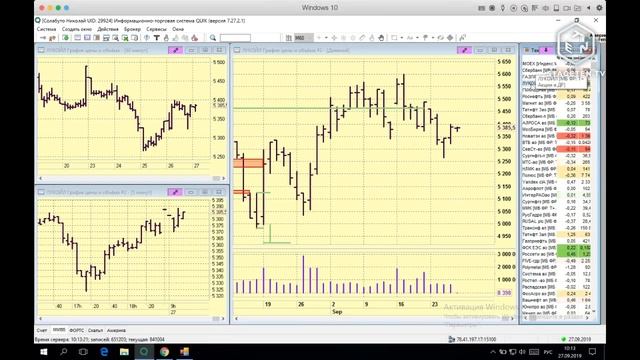640x360 pixels.
Task: Open the Сервисы menu
Action: 156,29
